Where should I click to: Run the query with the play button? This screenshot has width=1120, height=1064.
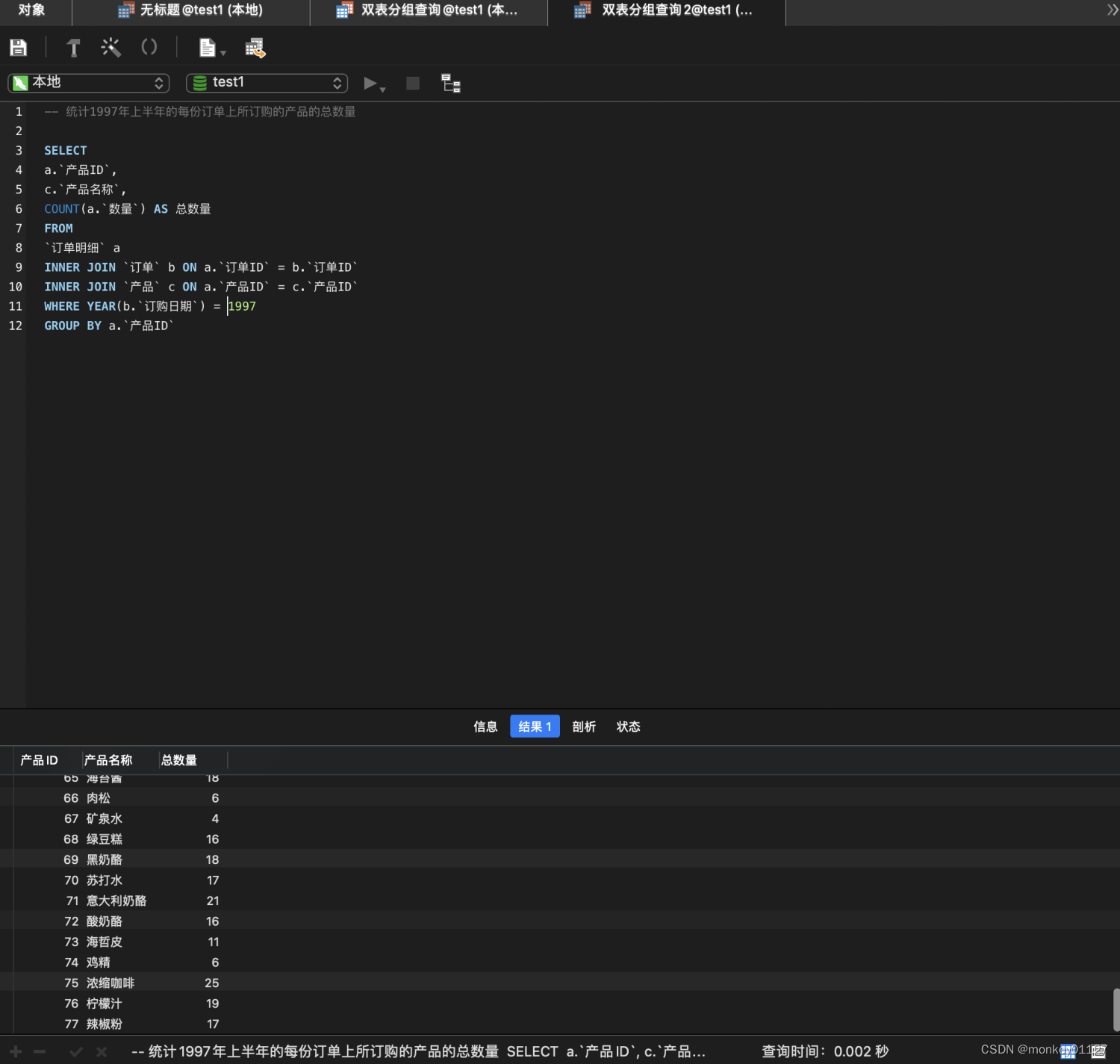370,83
